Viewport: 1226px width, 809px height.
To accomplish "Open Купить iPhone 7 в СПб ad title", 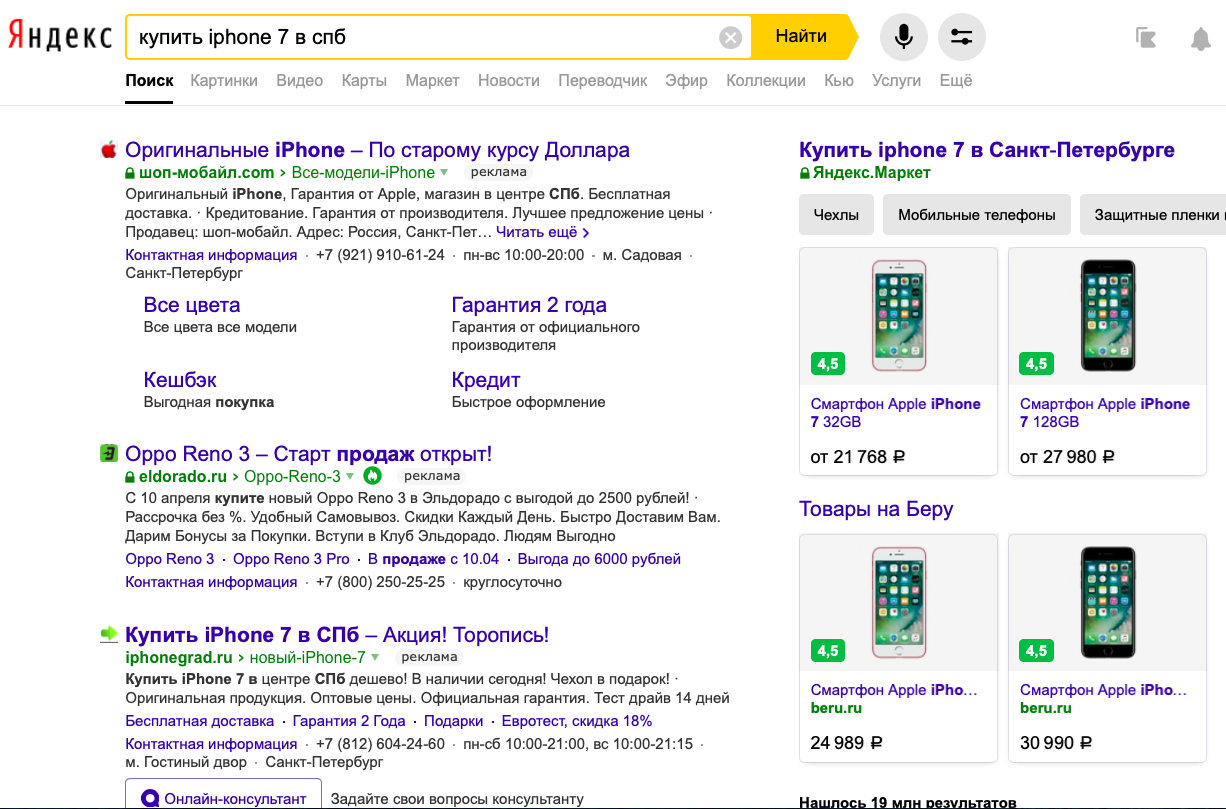I will (337, 635).
